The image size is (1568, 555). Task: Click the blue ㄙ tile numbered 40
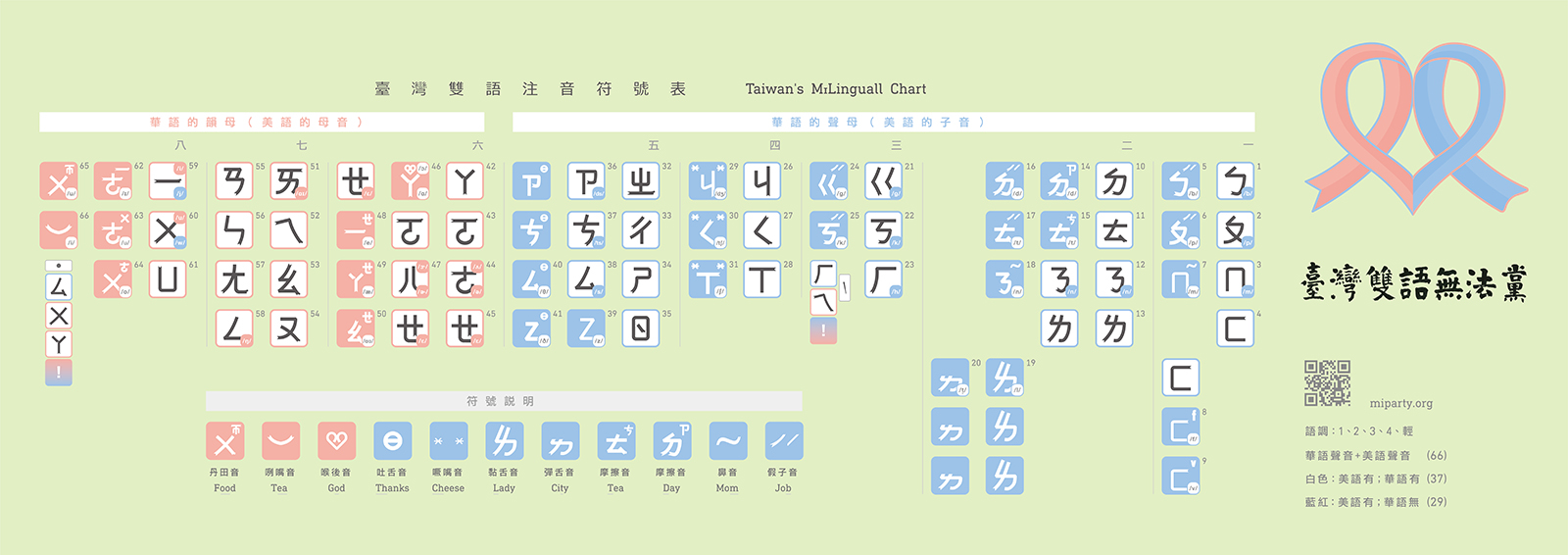tap(531, 279)
